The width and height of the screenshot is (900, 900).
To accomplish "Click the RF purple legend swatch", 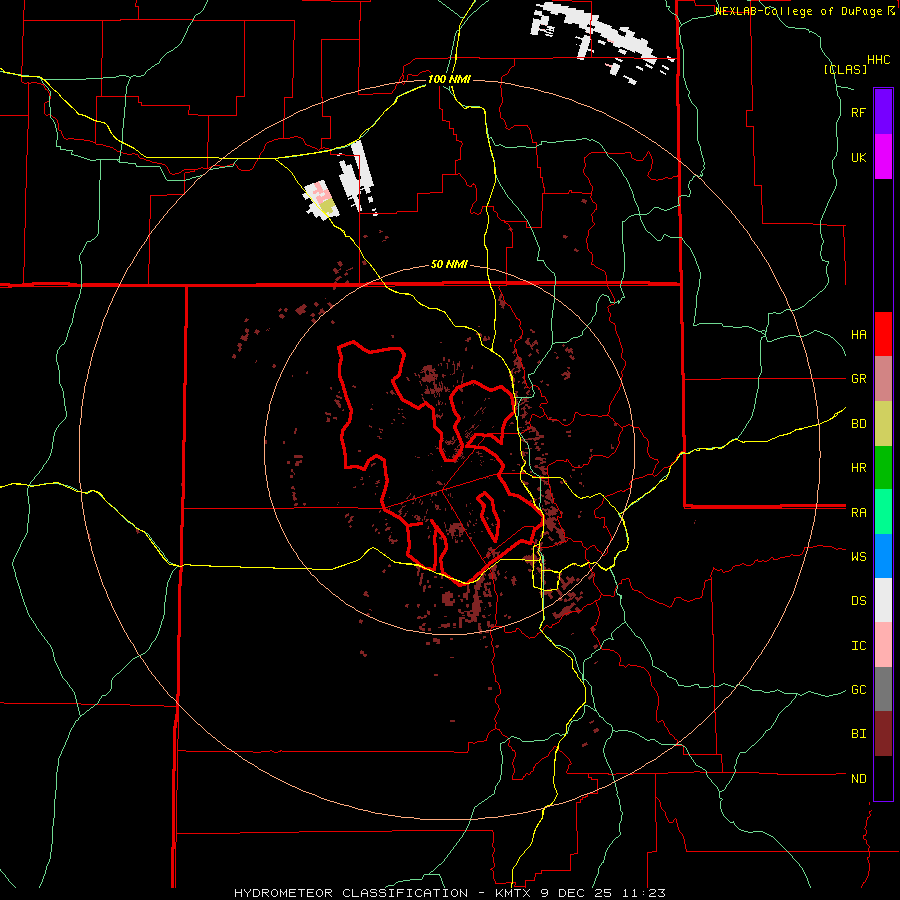I will point(883,112).
